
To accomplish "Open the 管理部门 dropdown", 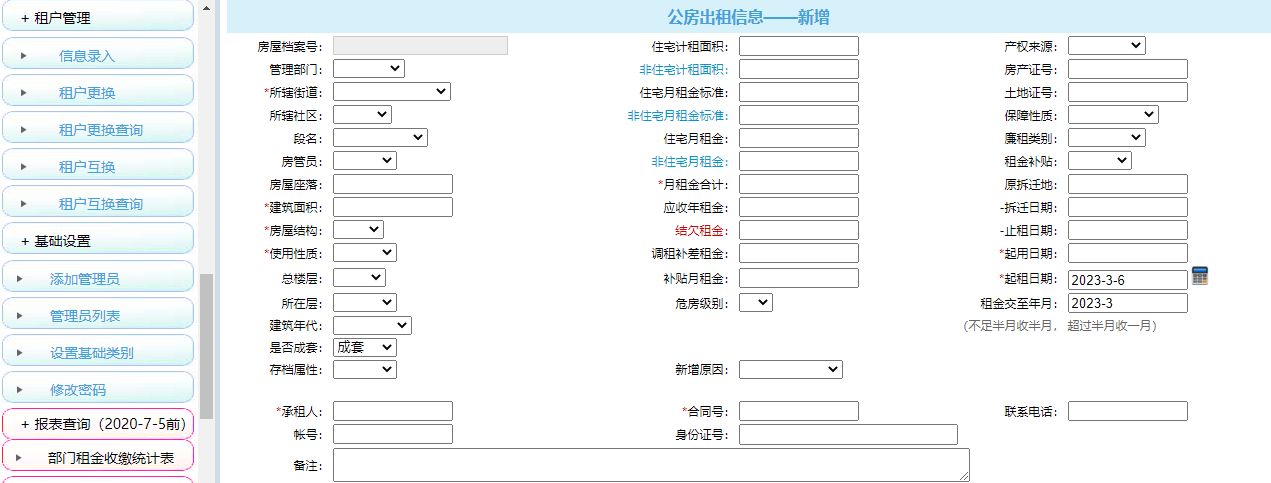I will coord(368,69).
